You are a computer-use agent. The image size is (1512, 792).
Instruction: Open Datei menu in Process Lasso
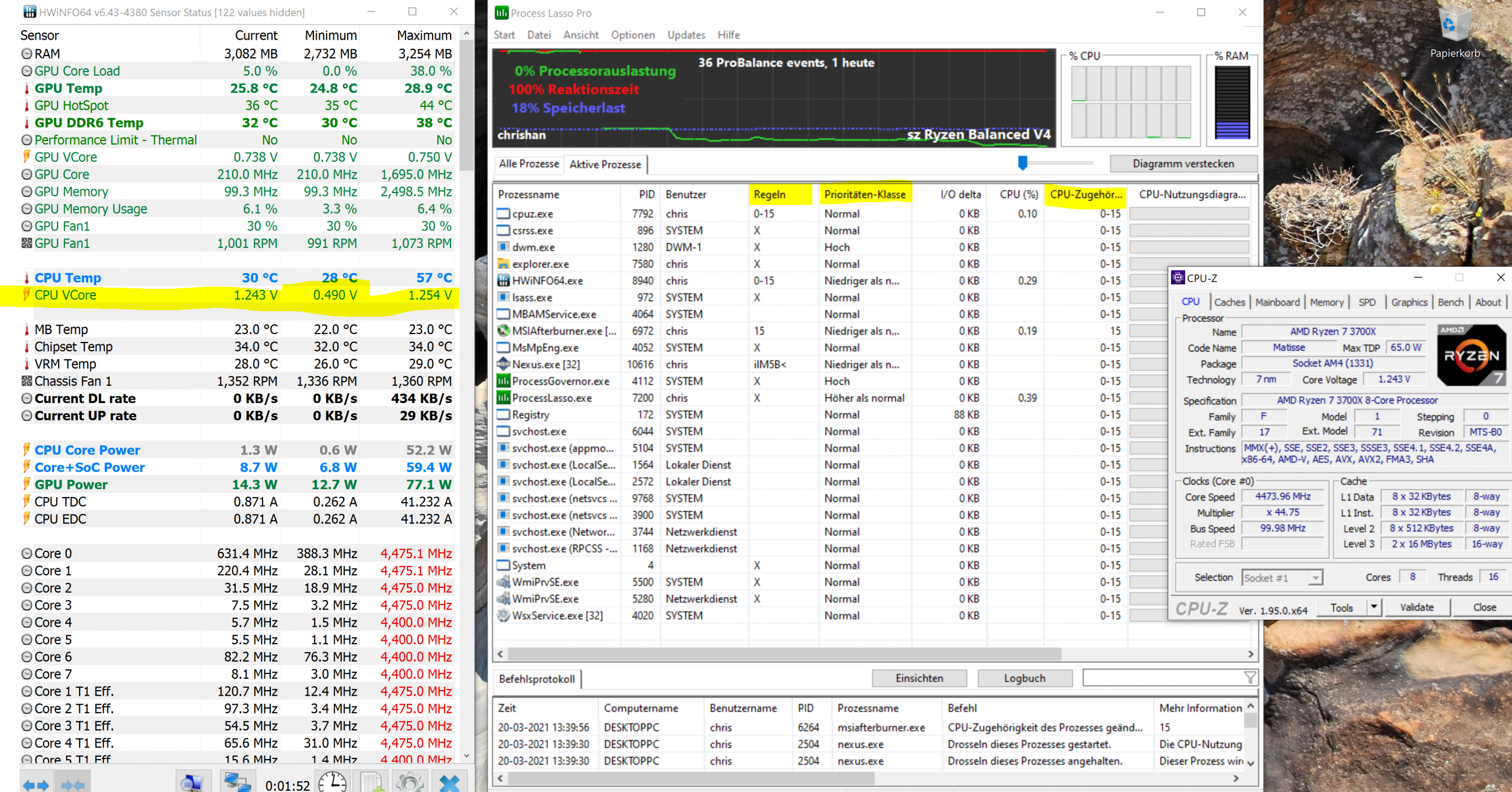tap(539, 35)
